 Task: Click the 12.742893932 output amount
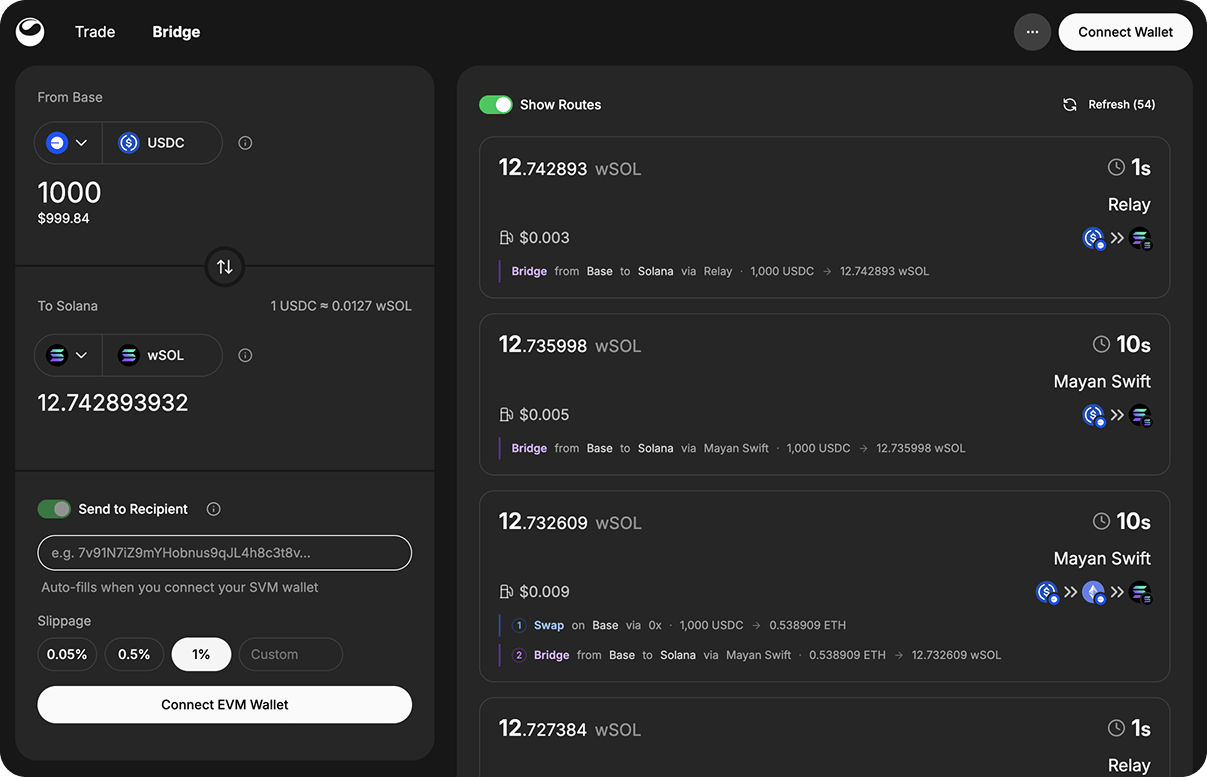tap(113, 403)
